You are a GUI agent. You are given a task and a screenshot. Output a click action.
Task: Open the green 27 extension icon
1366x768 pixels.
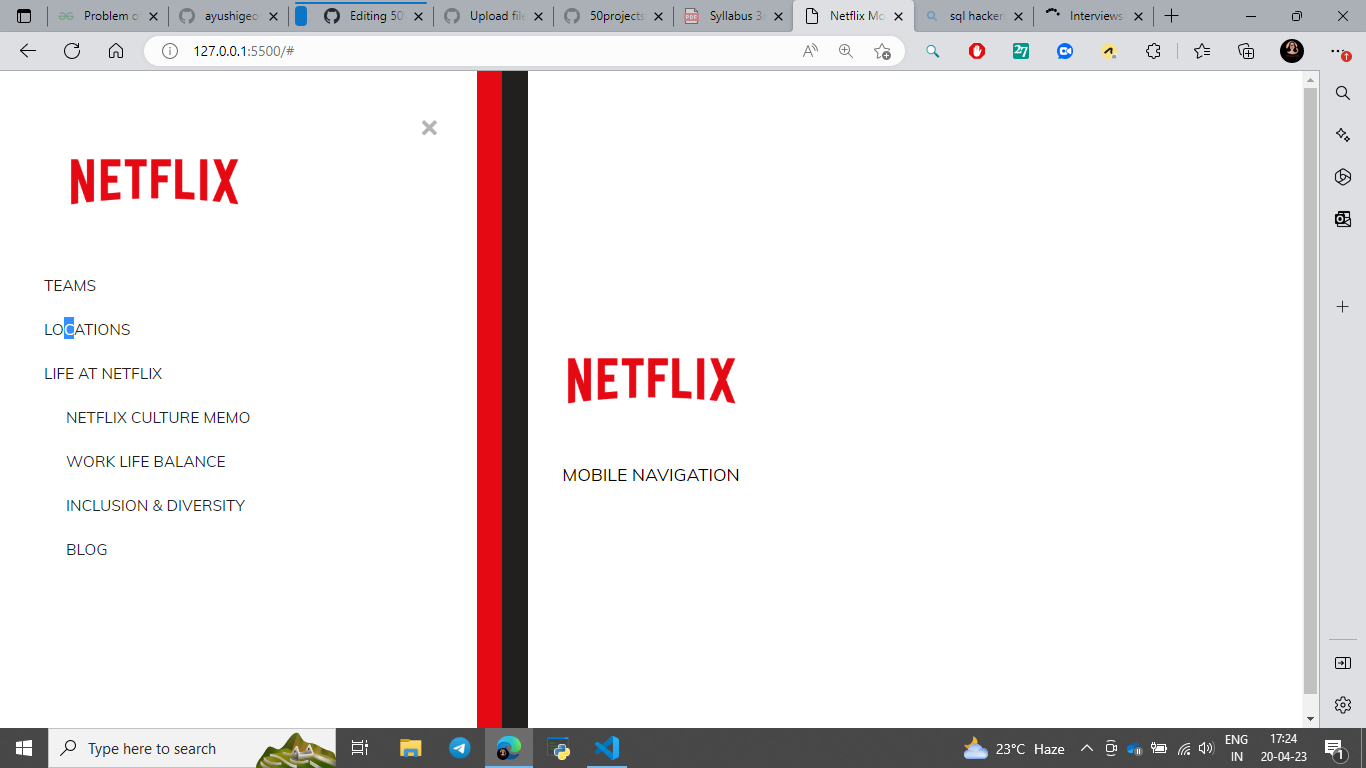[1021, 51]
